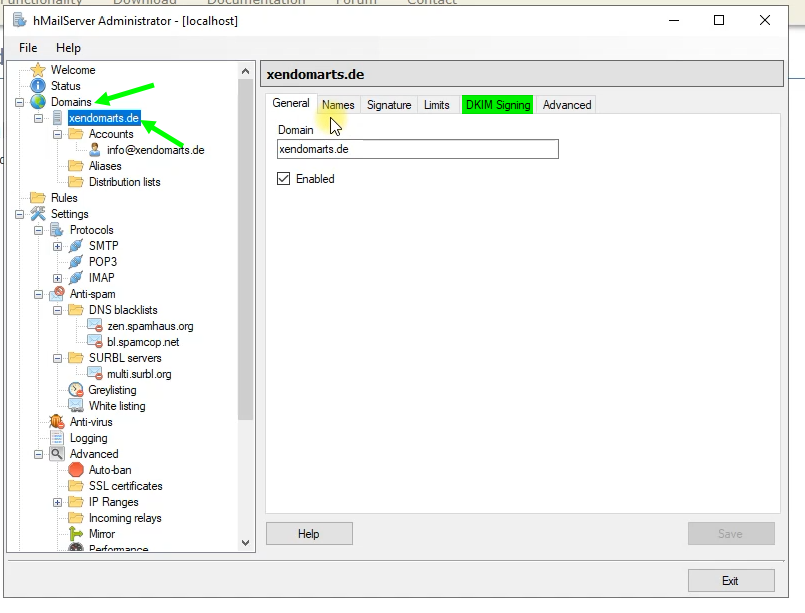Select the Distribution lists tree item
Viewport: 805px width, 613px height.
pos(125,182)
